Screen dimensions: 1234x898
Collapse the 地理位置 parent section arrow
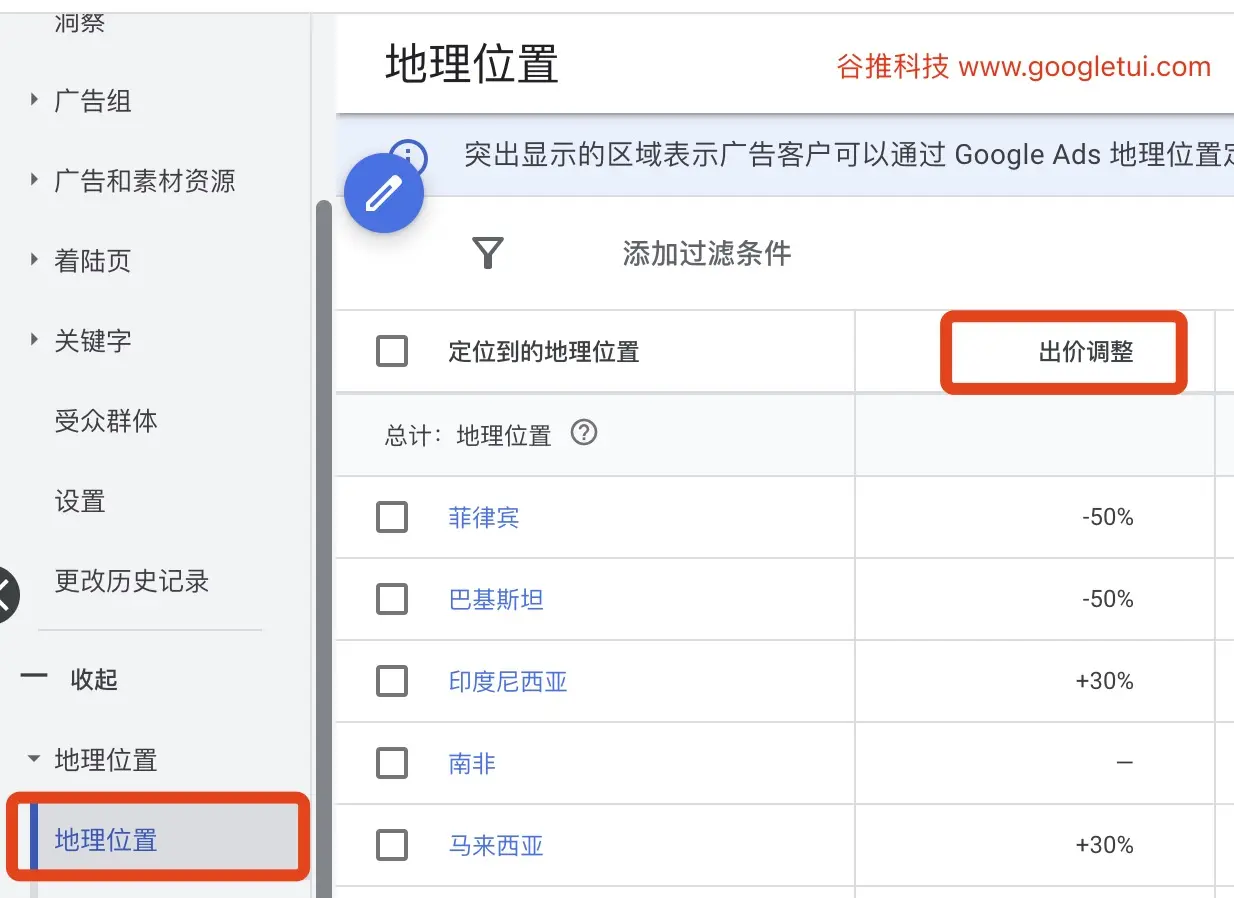click(35, 759)
